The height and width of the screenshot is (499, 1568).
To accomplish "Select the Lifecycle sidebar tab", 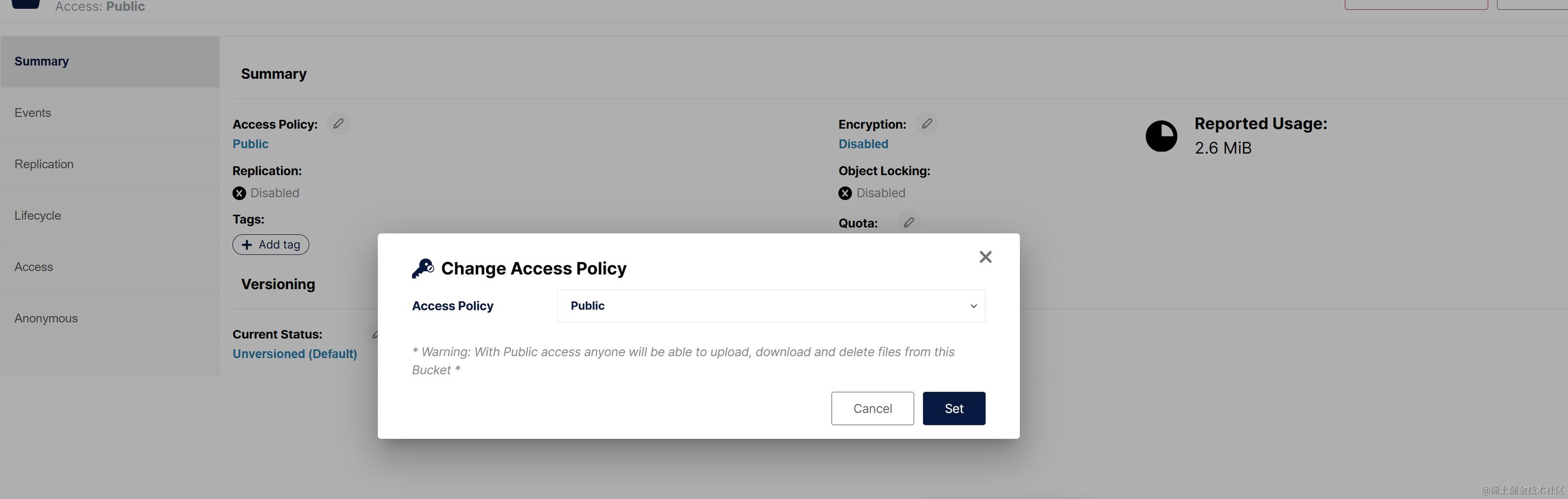I will pos(38,216).
